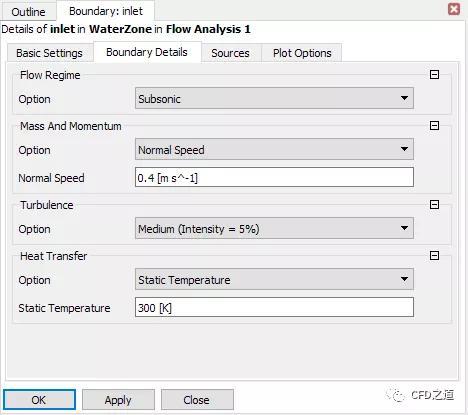Click the Static Temperature value field
Image resolution: width=468 pixels, height=415 pixels.
[274, 307]
